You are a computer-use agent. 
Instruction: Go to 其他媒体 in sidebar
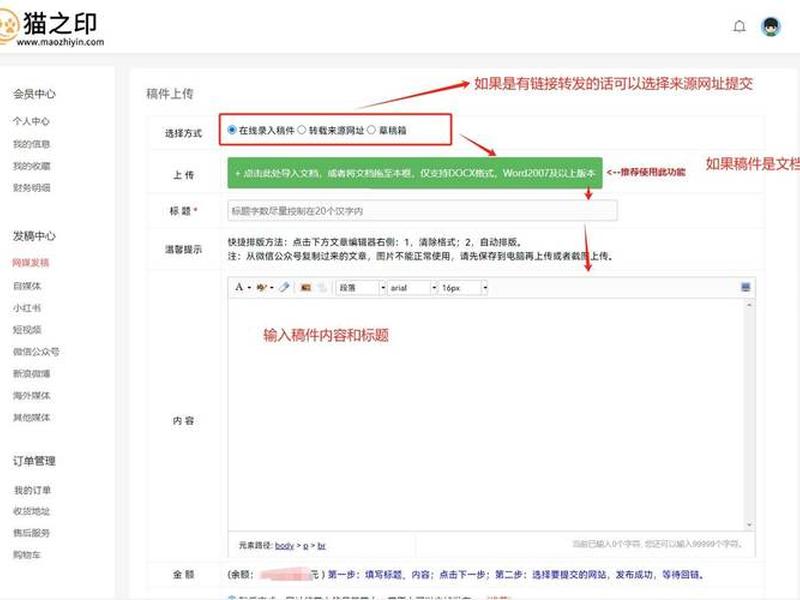point(31,417)
